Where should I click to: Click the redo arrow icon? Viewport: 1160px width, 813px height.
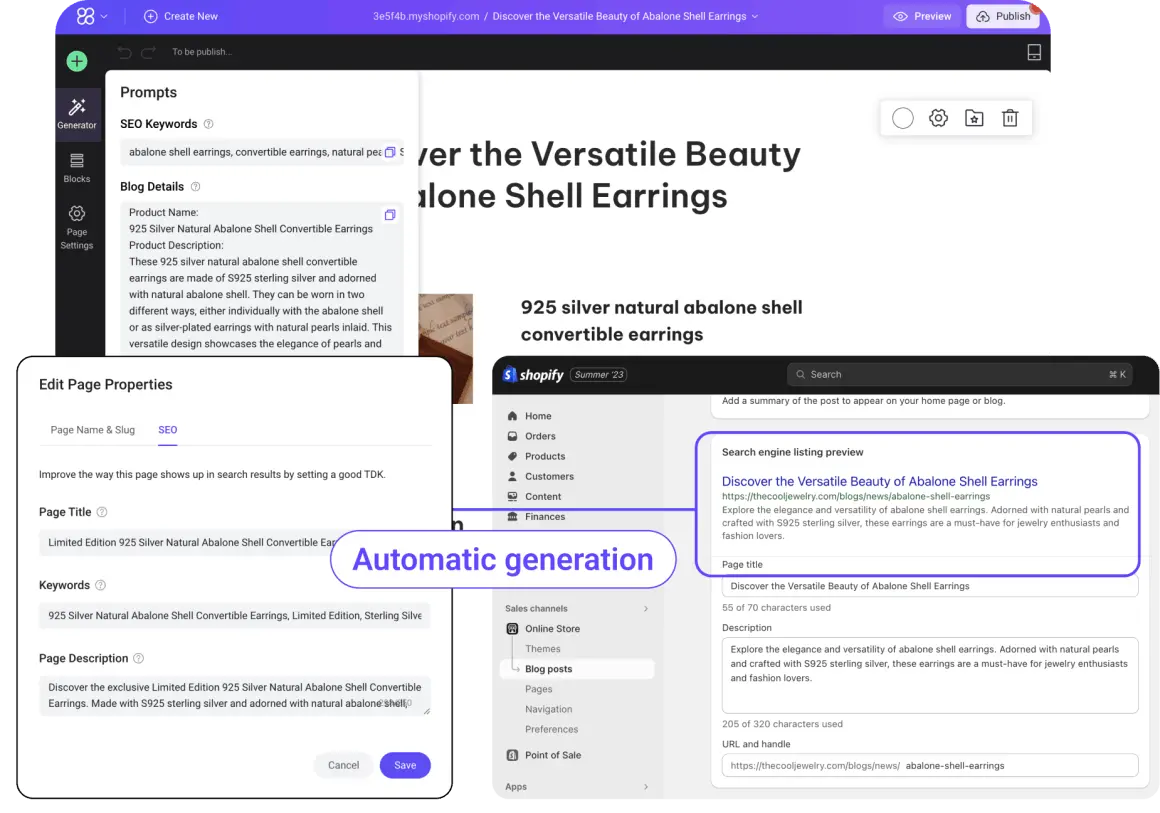click(149, 52)
